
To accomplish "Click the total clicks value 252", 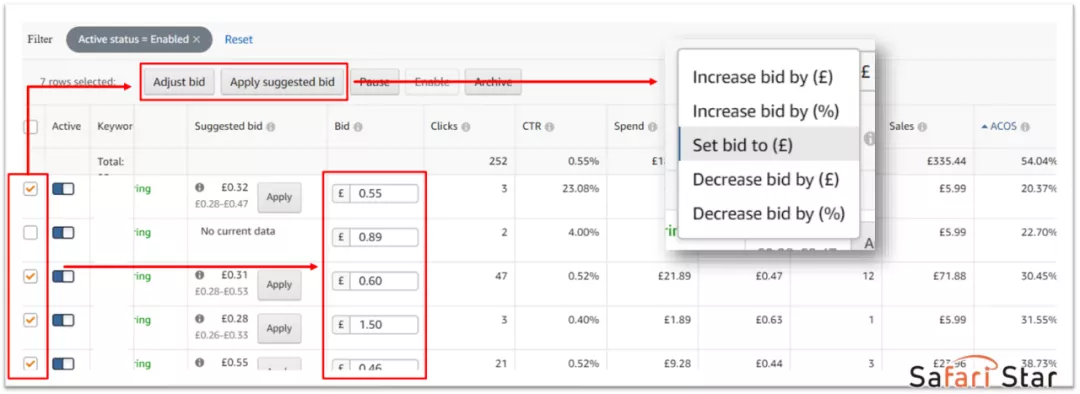I will pos(498,162).
